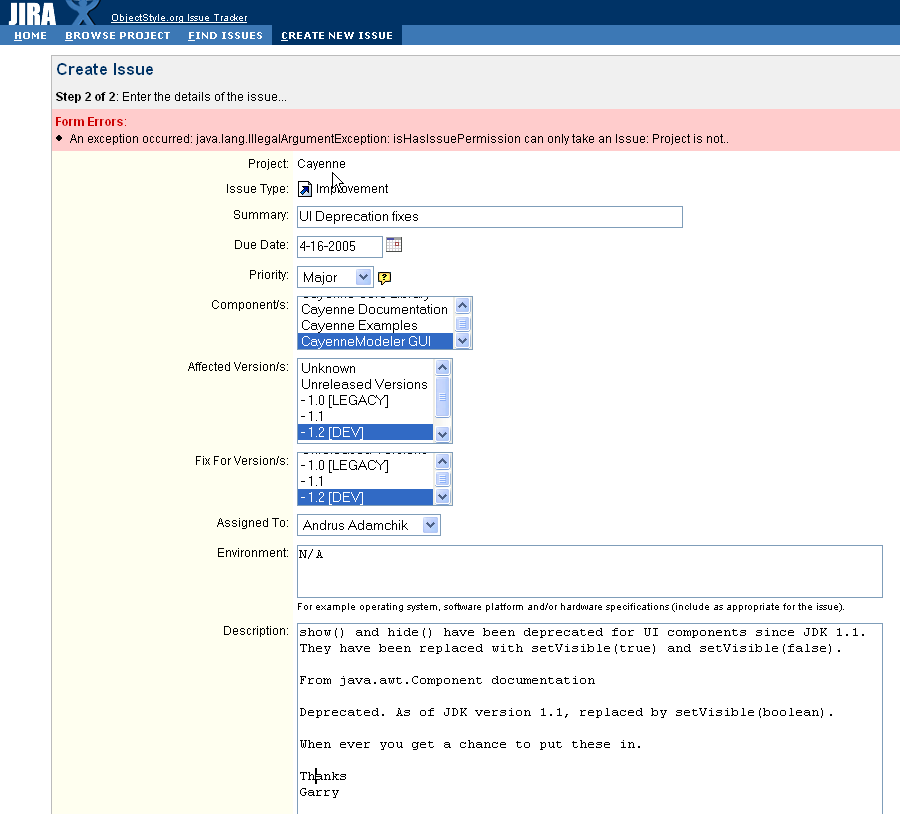Click the Components list scroll up arrow
The image size is (900, 814).
click(x=463, y=305)
